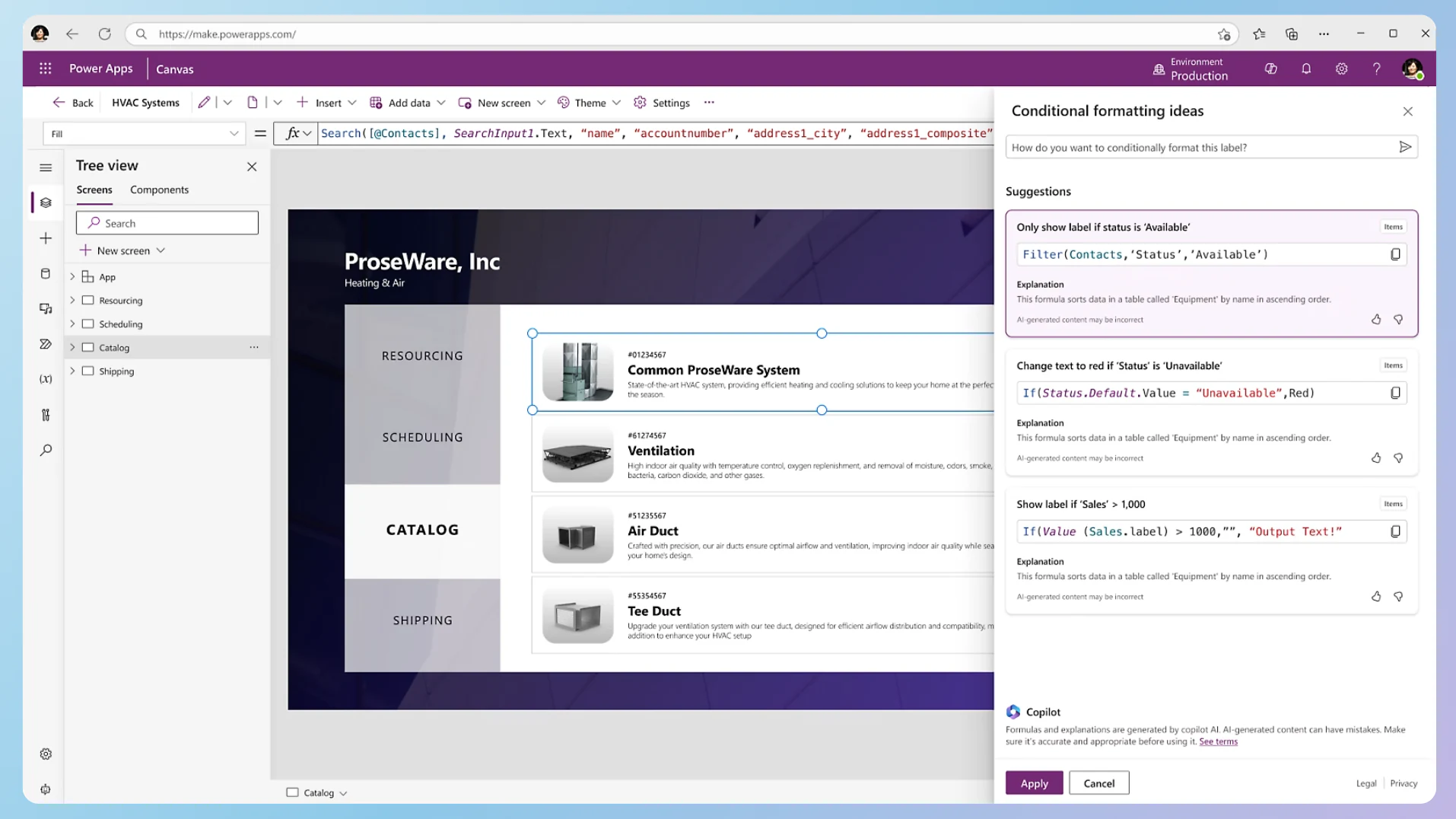
Task: Thumbs up the 'Available' suggestion
Action: tap(1376, 320)
